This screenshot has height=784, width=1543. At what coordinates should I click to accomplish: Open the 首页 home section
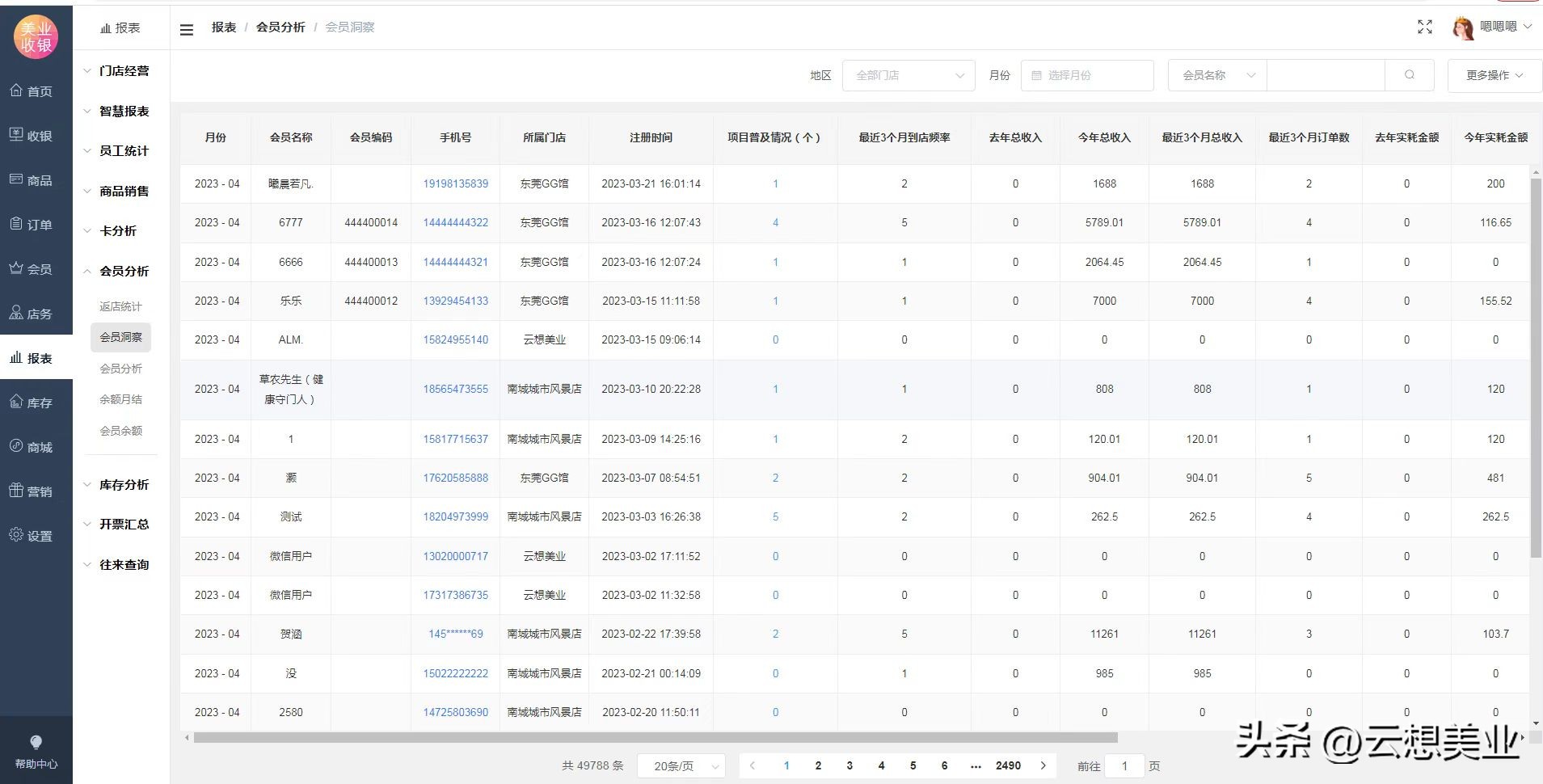(x=36, y=91)
